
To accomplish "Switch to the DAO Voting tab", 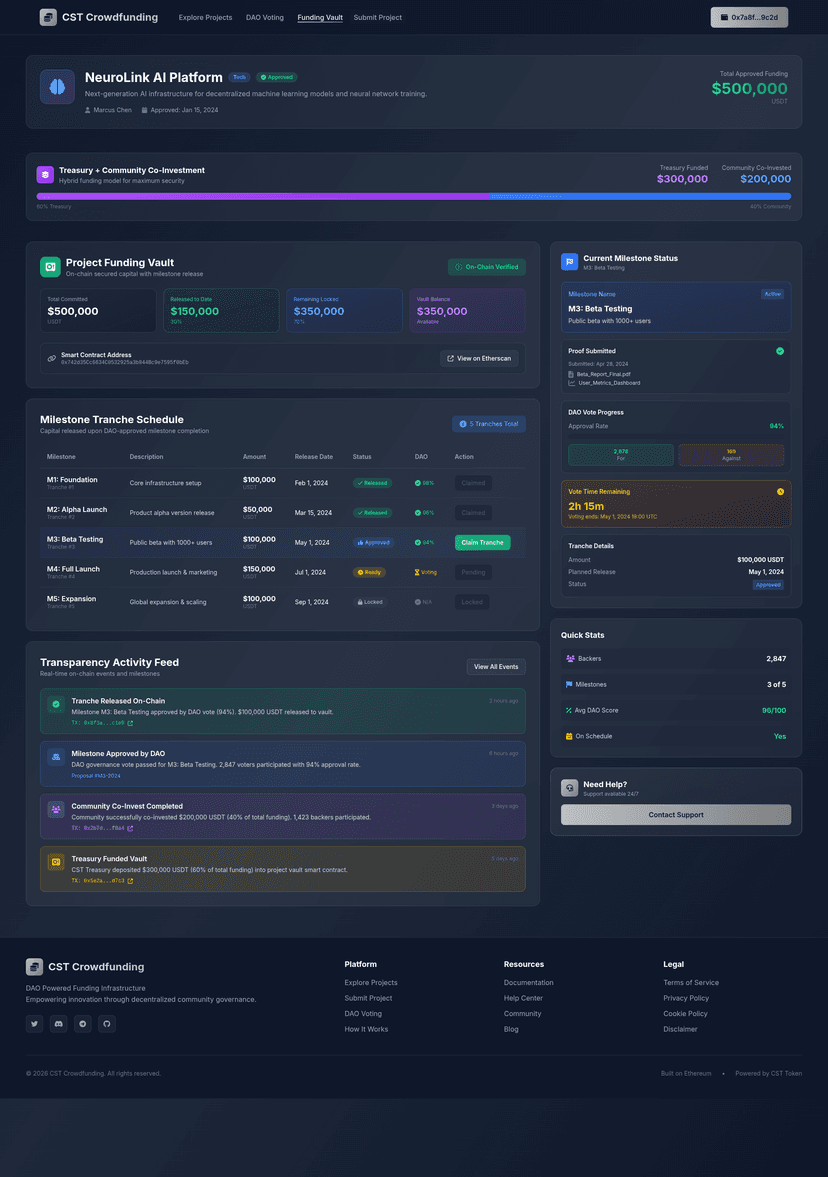I will pos(264,17).
